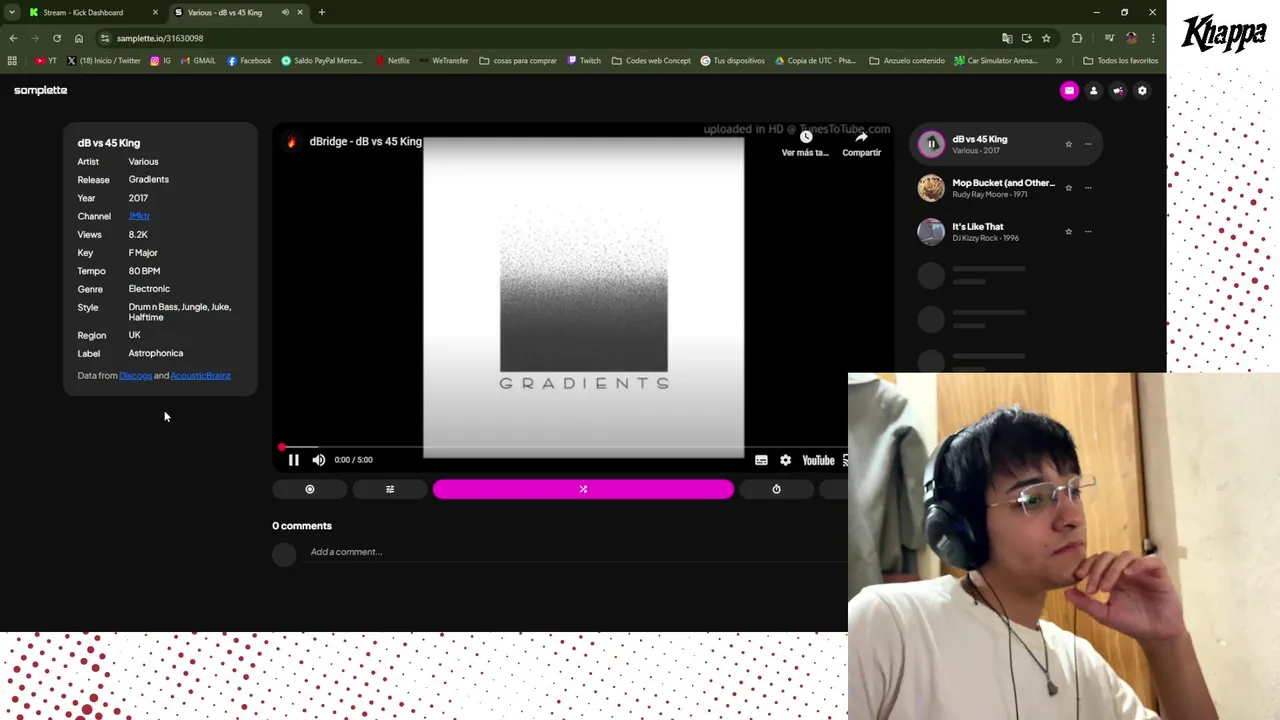Close the Stream - Kick Dashboard tab

point(155,12)
